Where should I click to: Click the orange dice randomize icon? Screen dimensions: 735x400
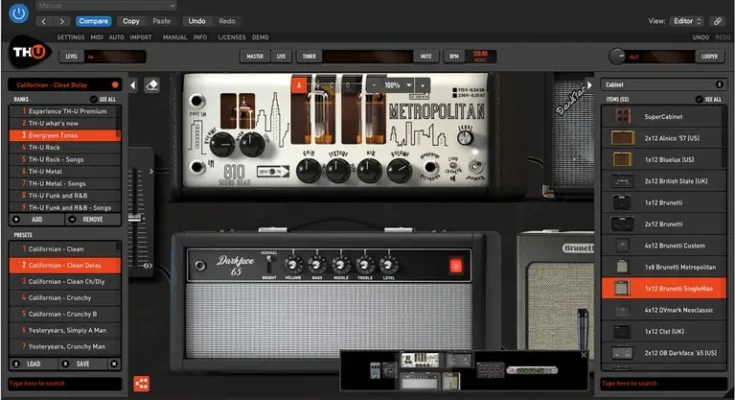[142, 383]
